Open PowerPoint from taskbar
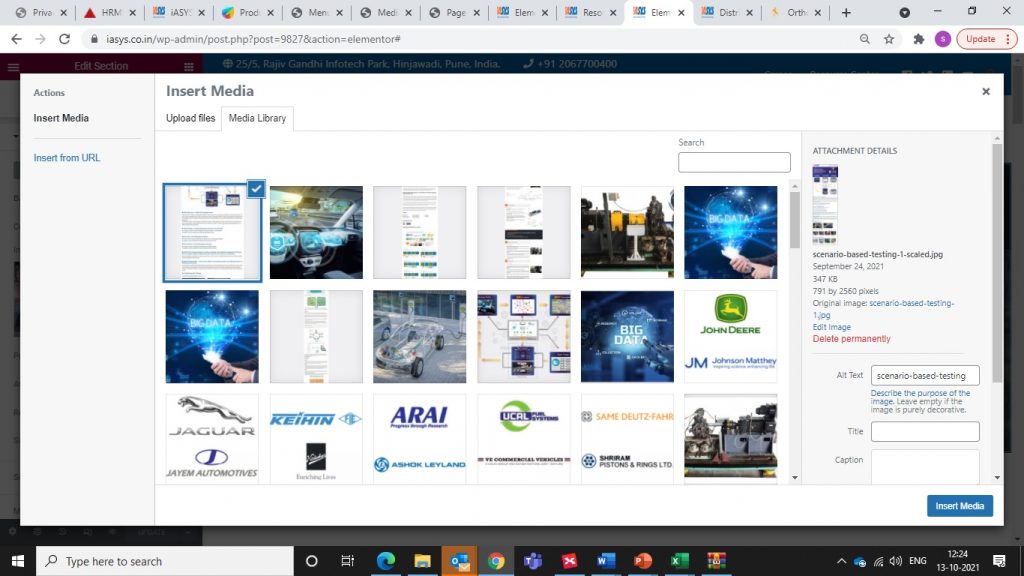 click(x=643, y=561)
